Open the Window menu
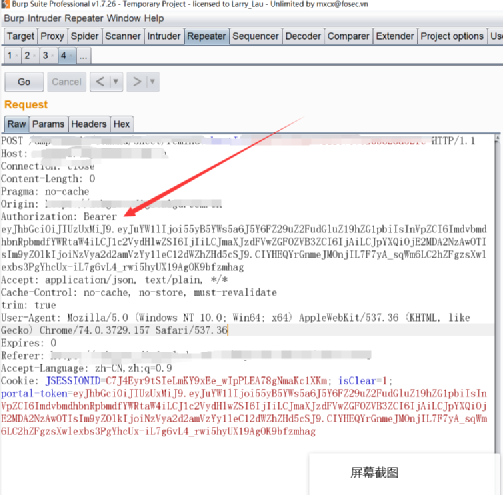 tap(124, 18)
